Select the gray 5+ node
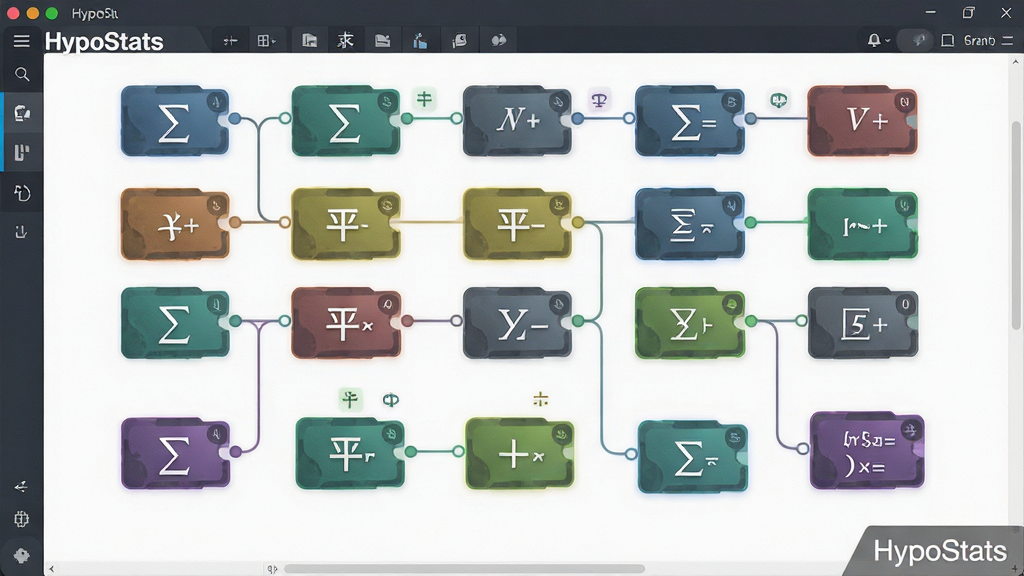This screenshot has height=576, width=1024. (863, 323)
